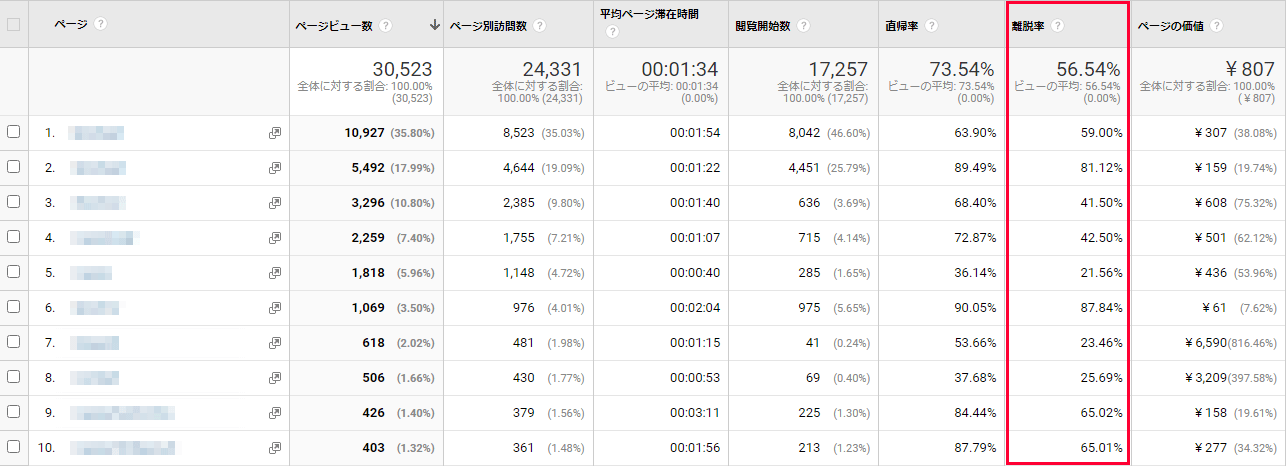The image size is (1286, 466).
Task: Select the entrances cell 8,042
Action: pos(804,133)
